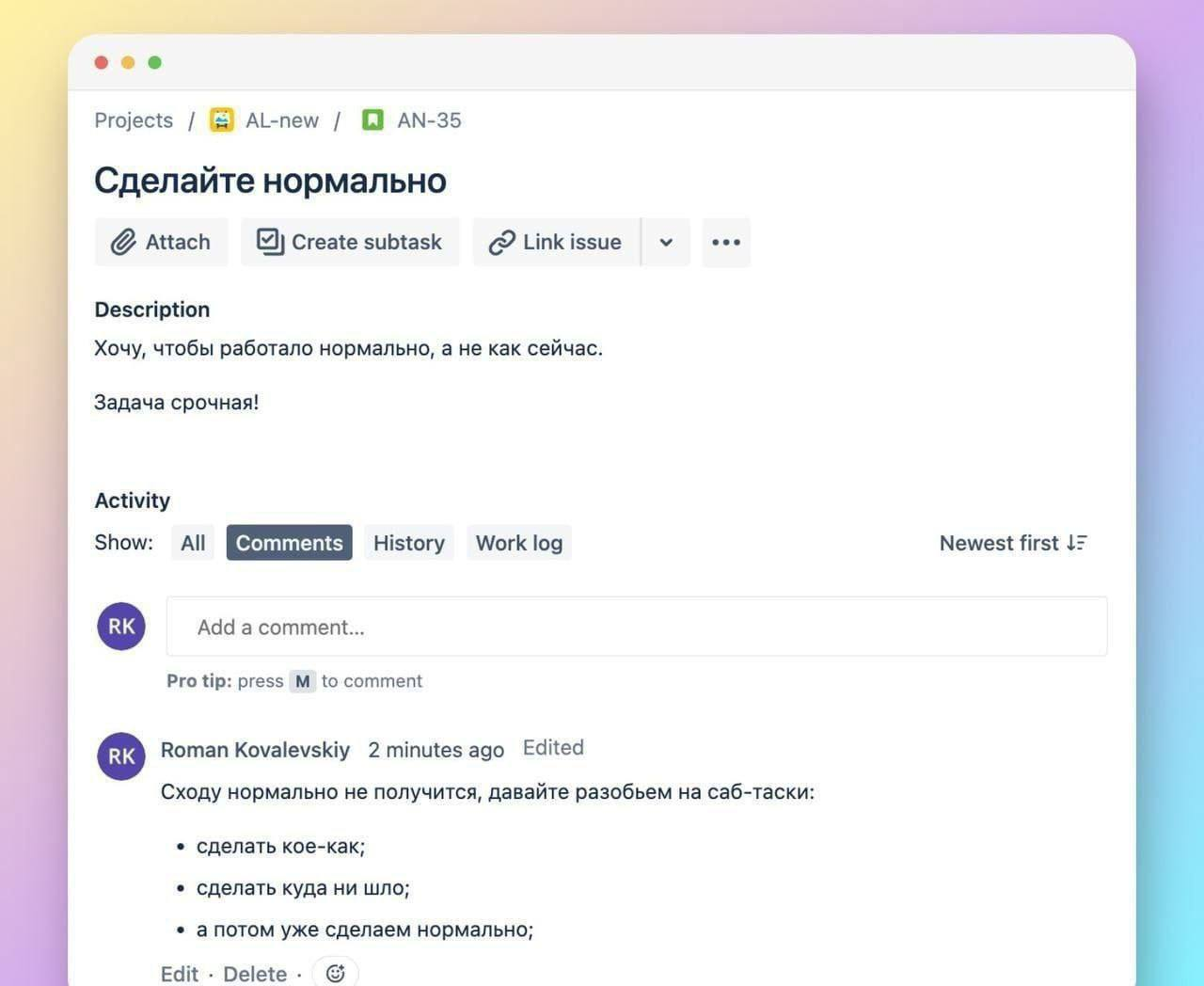Click the description text starting with Хочу

click(349, 348)
